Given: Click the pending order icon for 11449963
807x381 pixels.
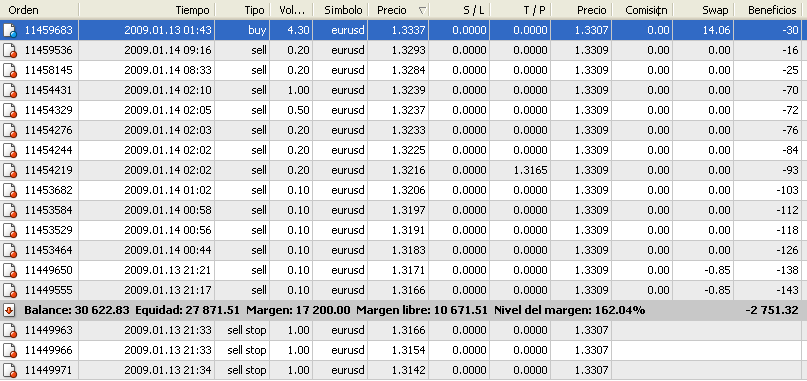Looking at the screenshot, I should (x=10, y=331).
